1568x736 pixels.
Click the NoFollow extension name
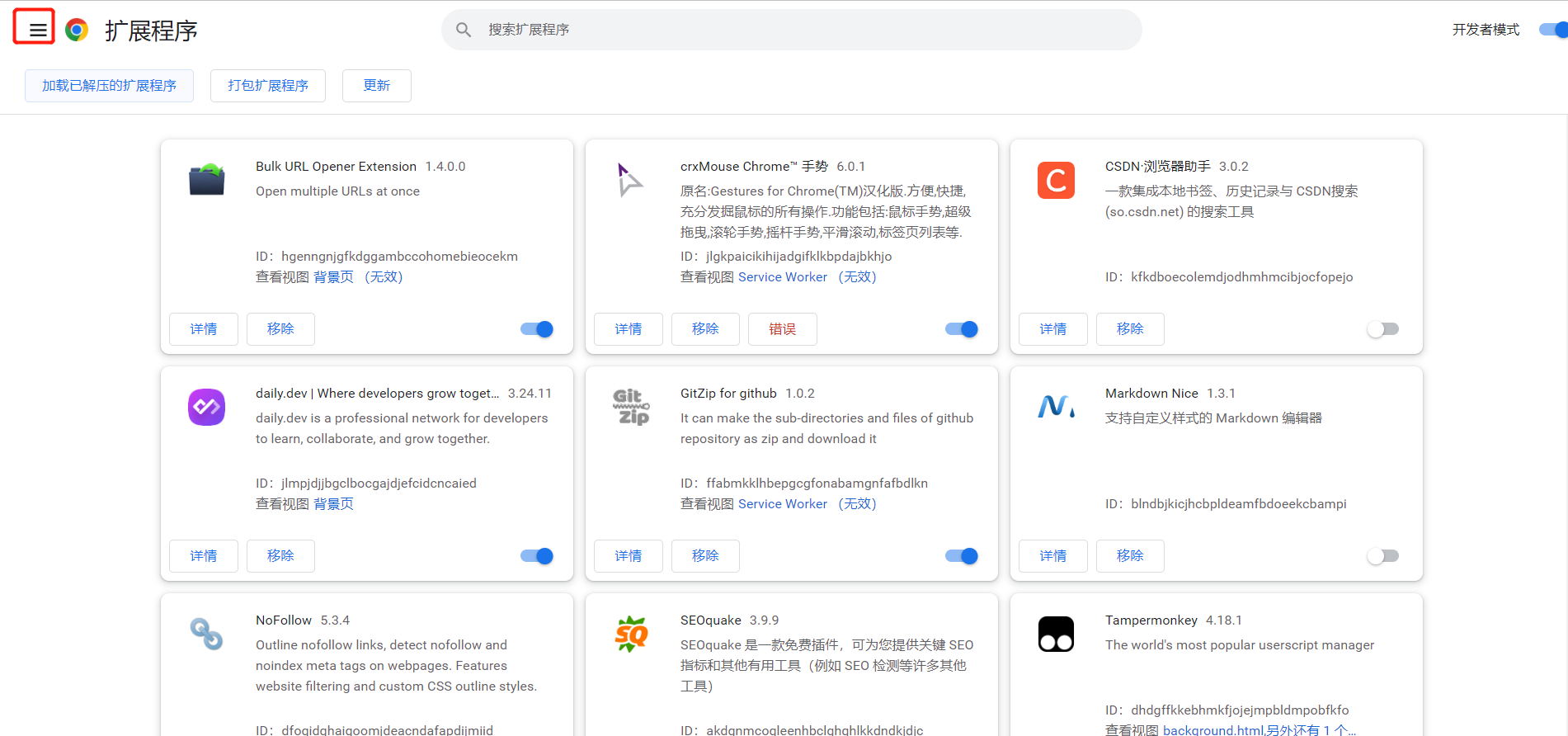coord(284,620)
